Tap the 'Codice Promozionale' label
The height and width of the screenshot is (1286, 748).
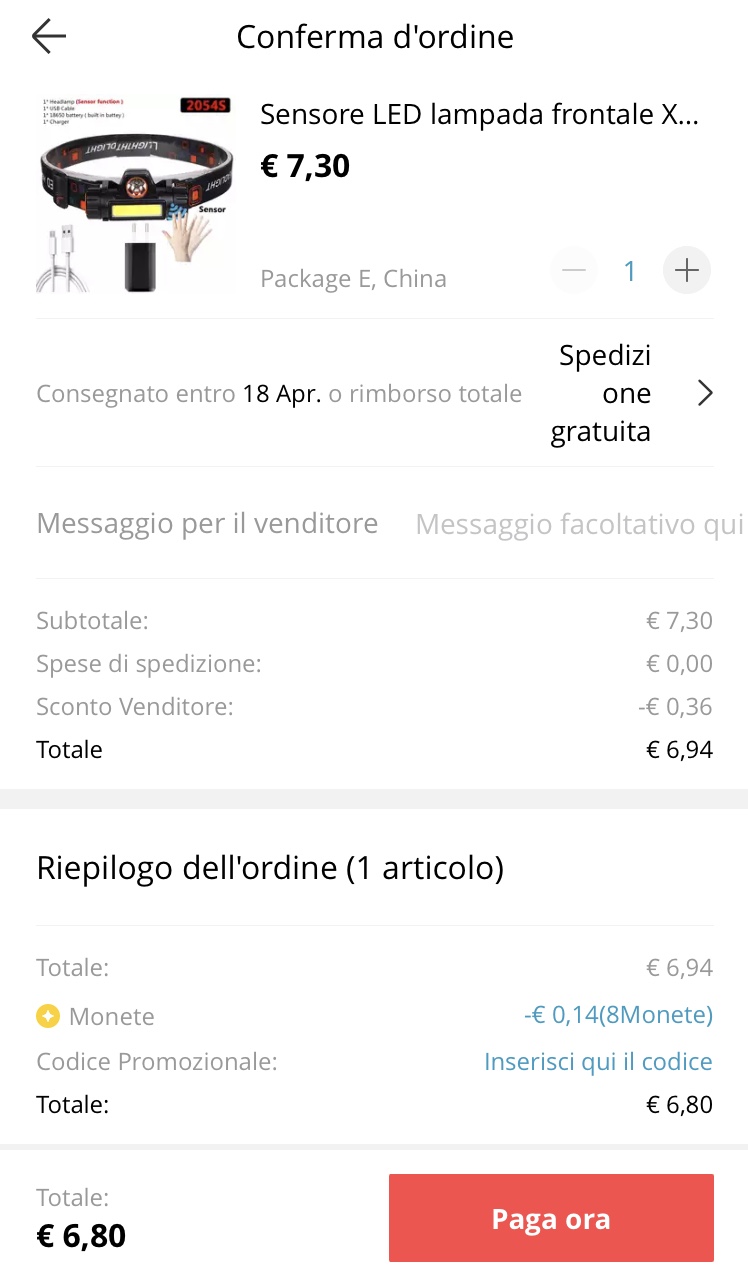tap(157, 1062)
